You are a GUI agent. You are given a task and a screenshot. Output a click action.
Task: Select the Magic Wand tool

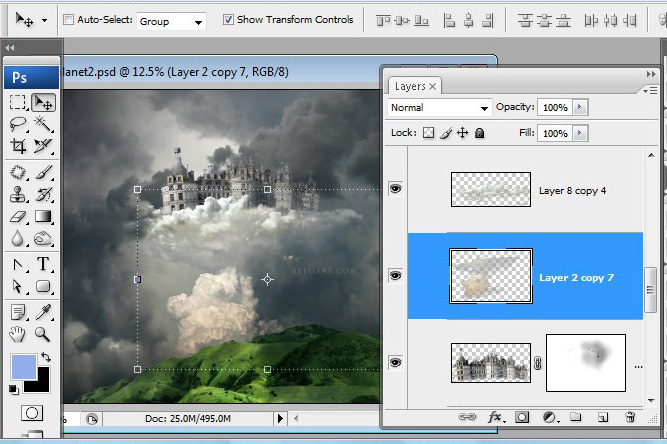(x=43, y=124)
